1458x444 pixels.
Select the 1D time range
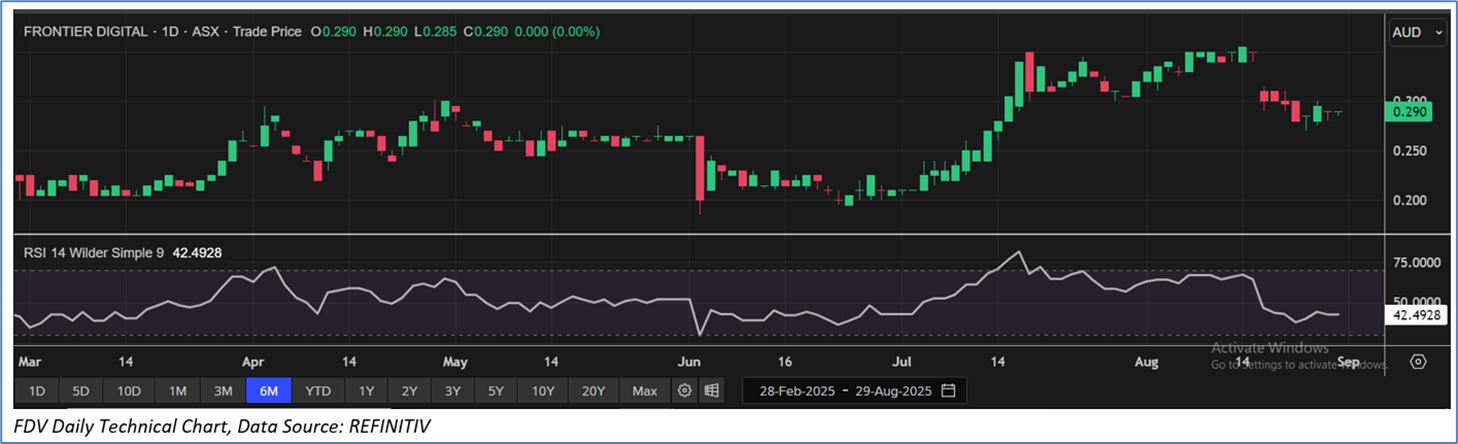click(x=36, y=390)
